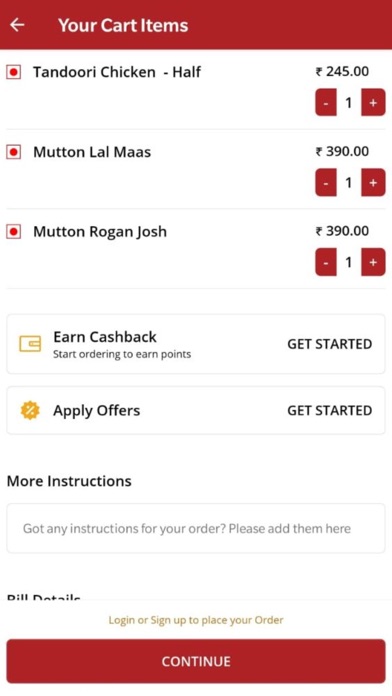392x696 pixels.
Task: Click the non-veg indicator beside Mutton Rogan Josh
Action: pyautogui.click(x=14, y=232)
